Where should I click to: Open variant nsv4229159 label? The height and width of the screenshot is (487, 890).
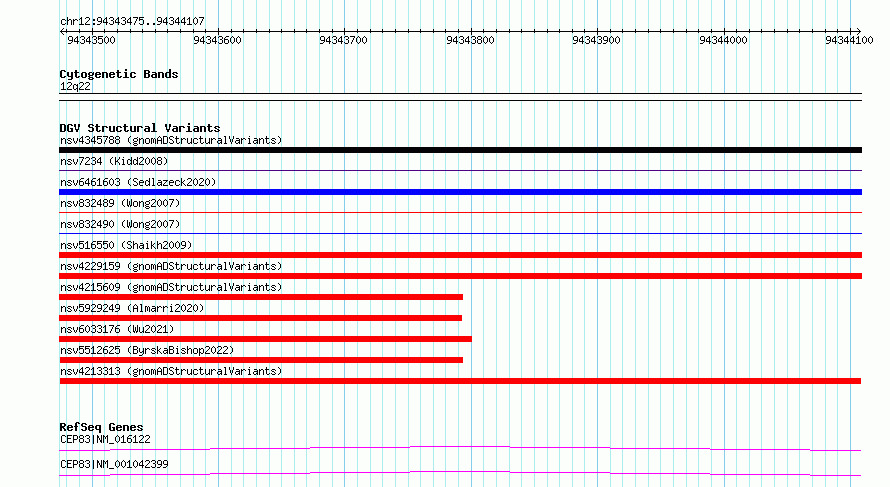[x=171, y=266]
